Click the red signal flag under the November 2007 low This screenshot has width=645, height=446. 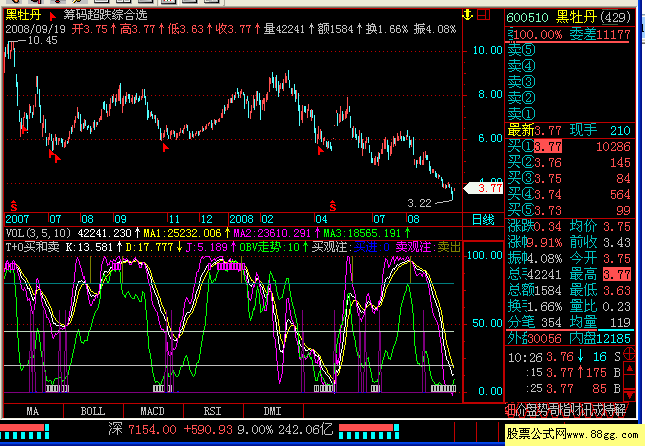166,147
